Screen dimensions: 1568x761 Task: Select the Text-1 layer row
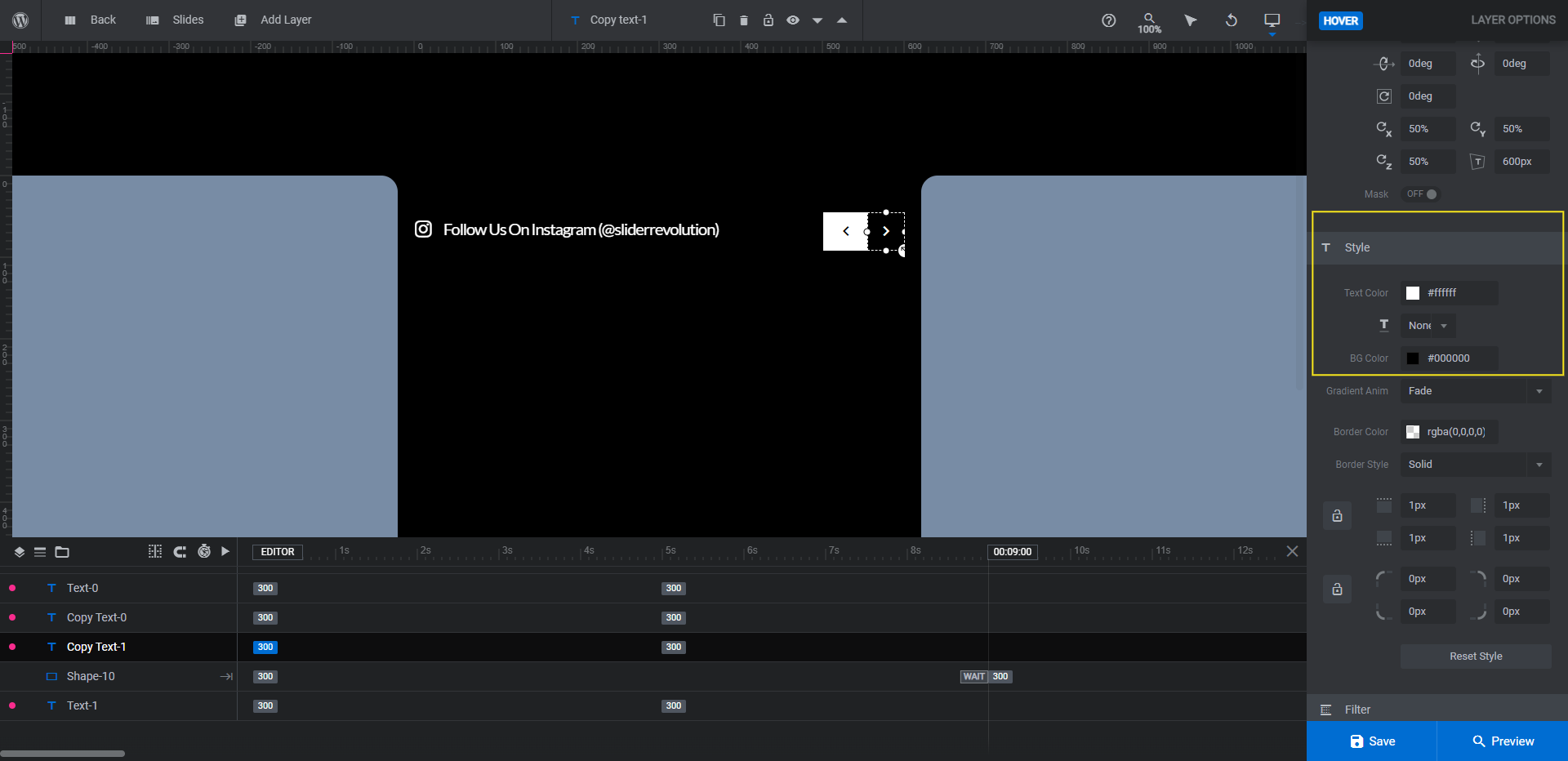coord(118,705)
